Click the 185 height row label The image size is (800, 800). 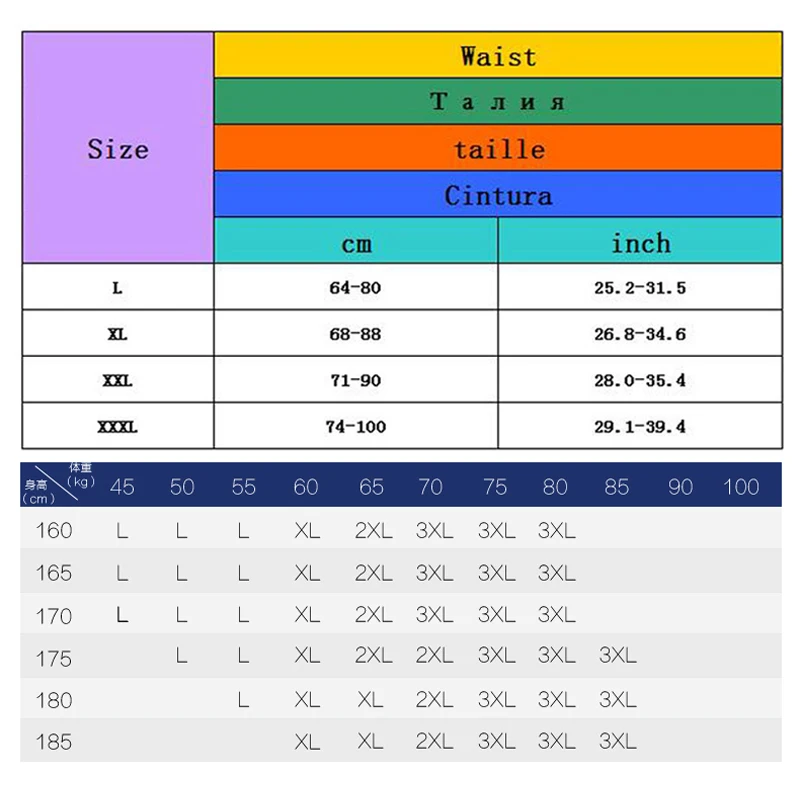54,742
